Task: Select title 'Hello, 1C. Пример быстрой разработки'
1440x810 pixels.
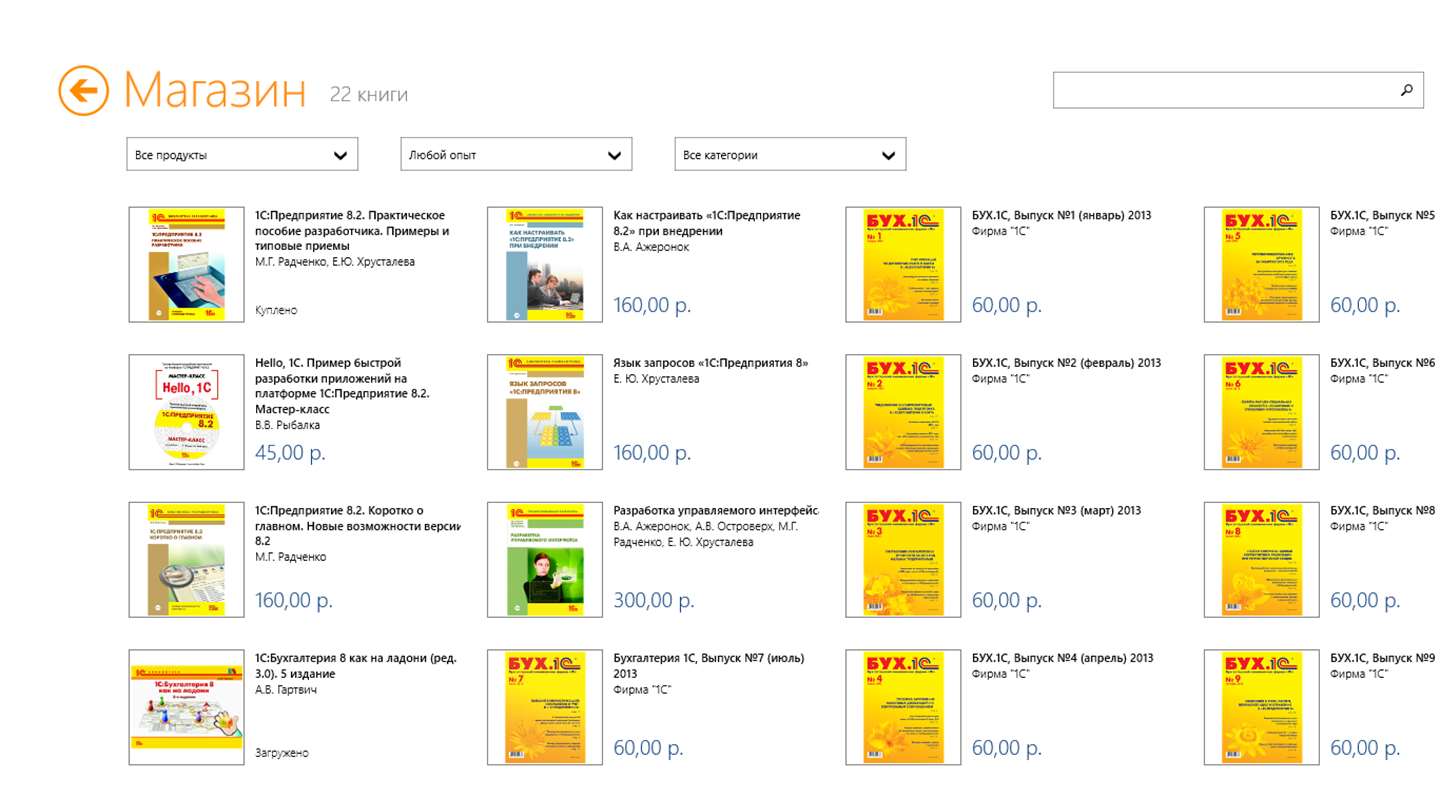Action: click(343, 386)
